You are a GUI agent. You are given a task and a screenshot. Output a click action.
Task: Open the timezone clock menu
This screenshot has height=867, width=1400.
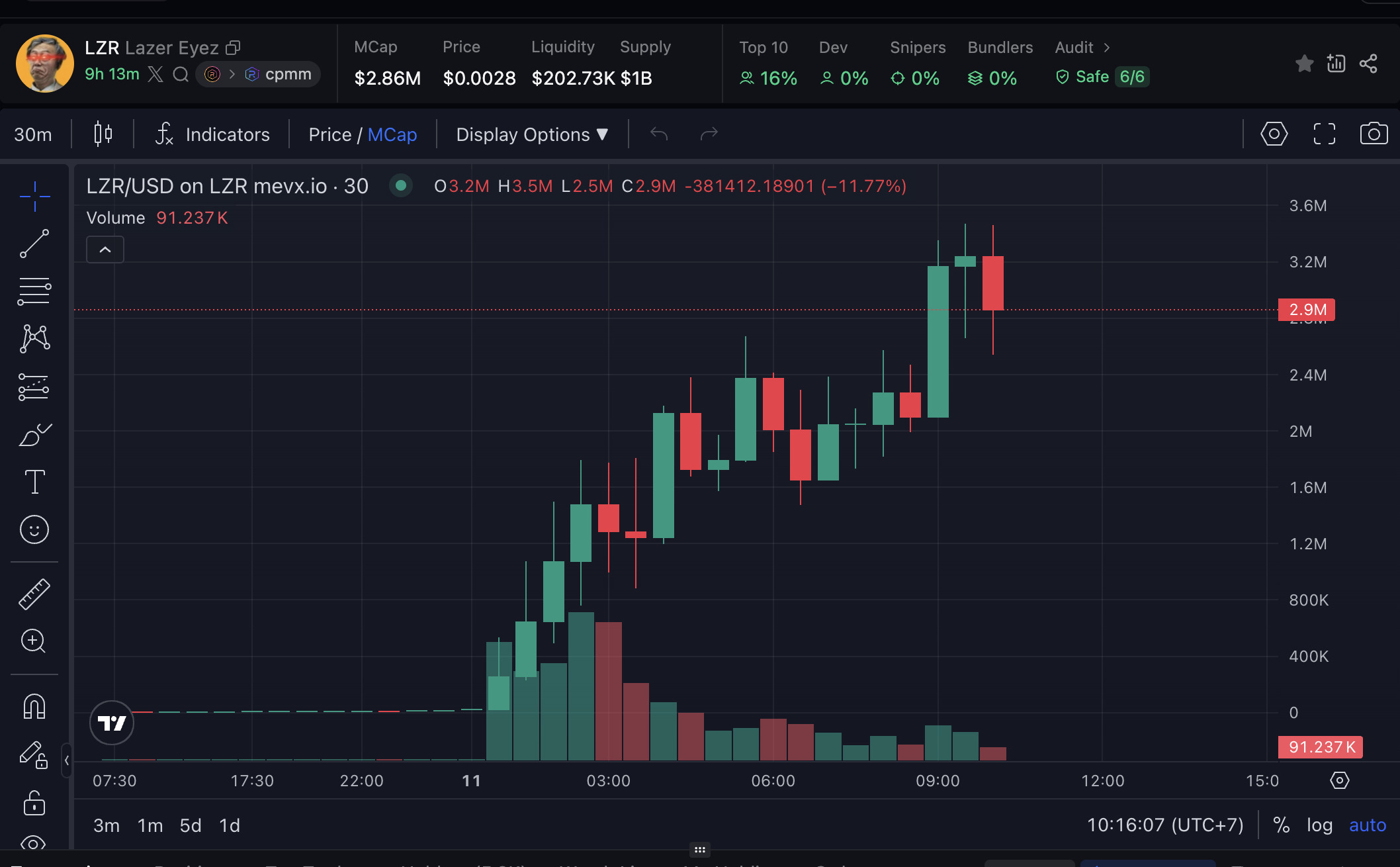(x=1165, y=825)
